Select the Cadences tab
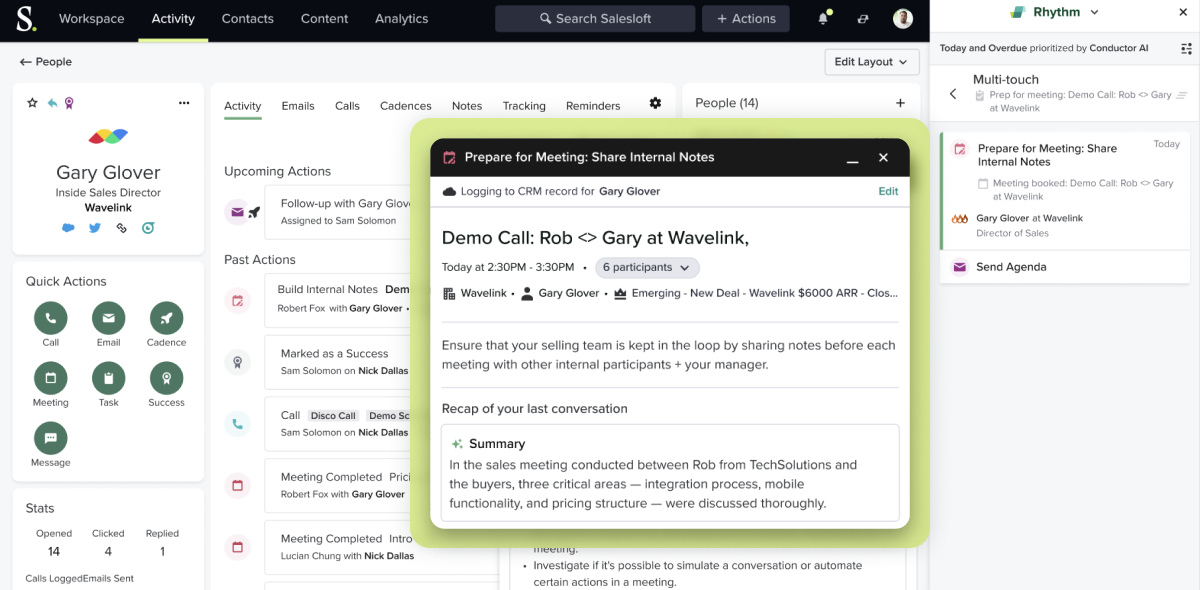The height and width of the screenshot is (590, 1200). click(406, 106)
